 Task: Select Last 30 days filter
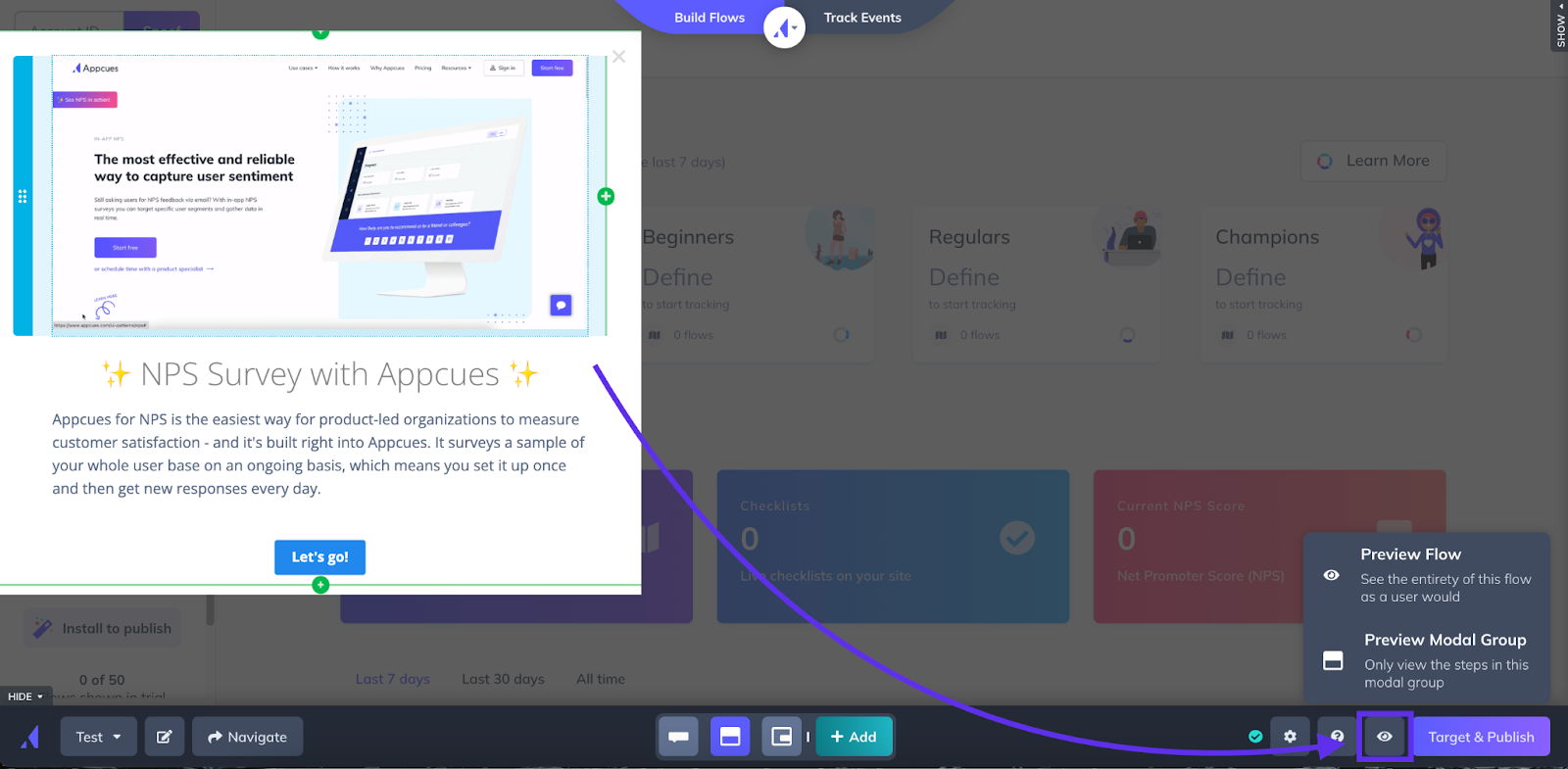(503, 679)
